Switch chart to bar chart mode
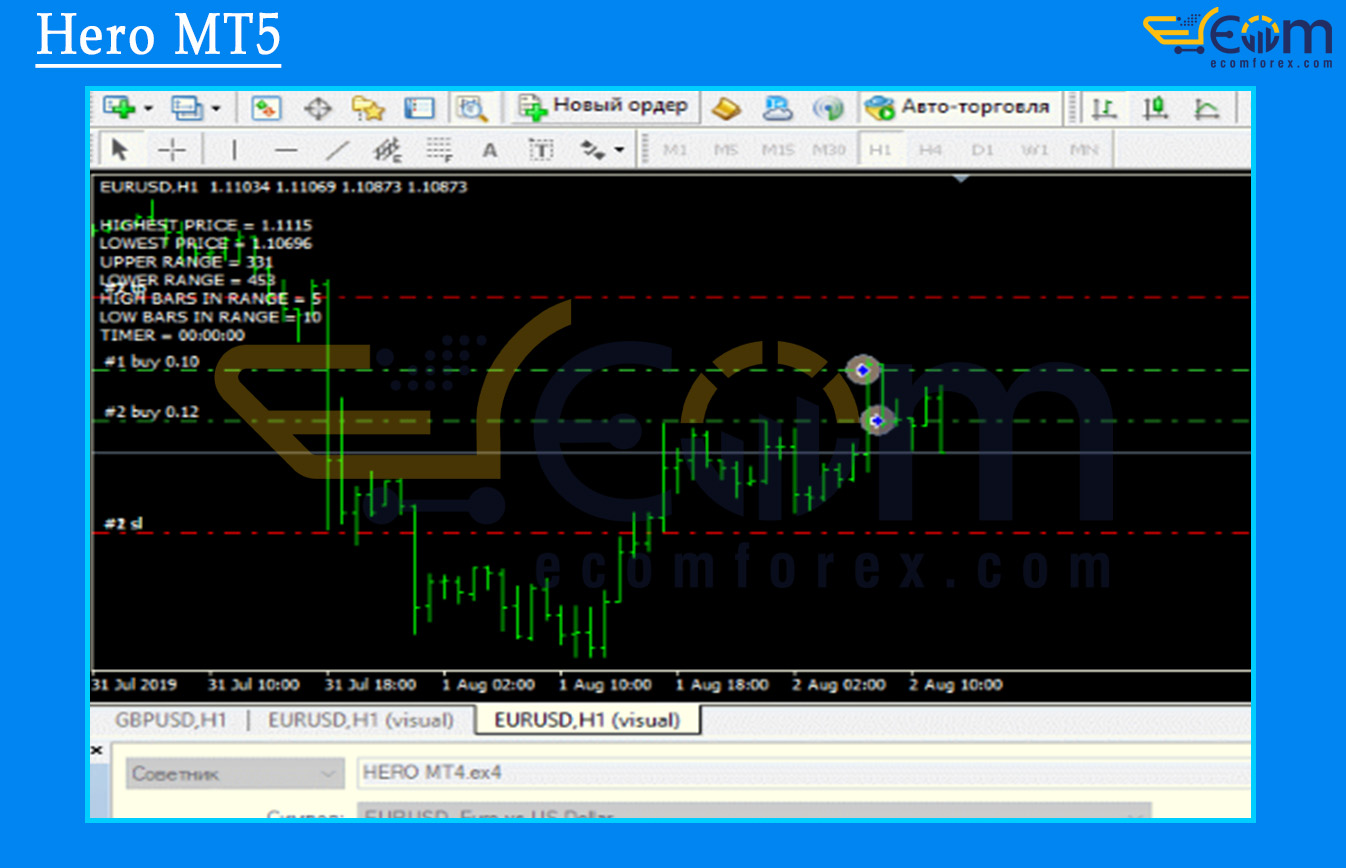This screenshot has width=1346, height=868. coord(1104,108)
